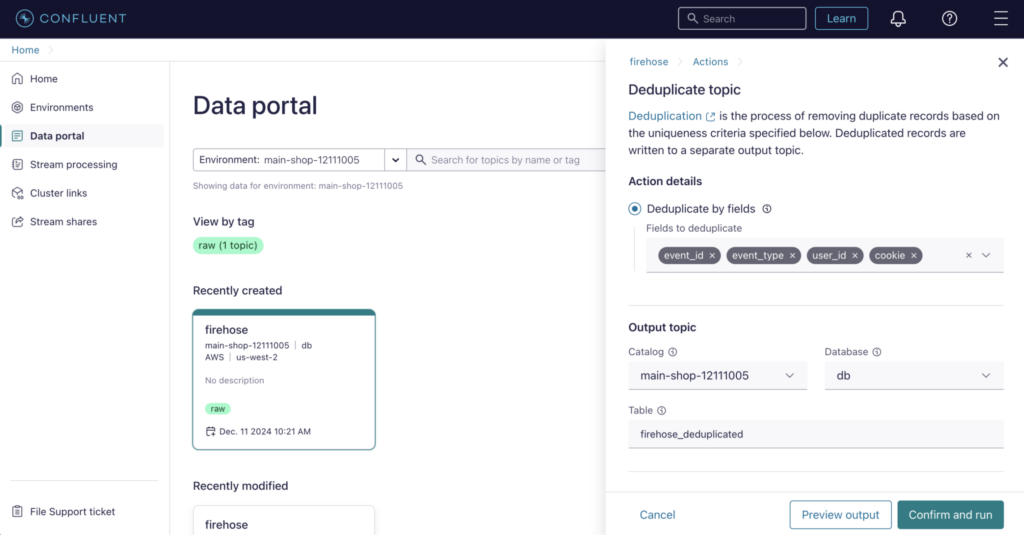This screenshot has height=535, width=1024.
Task: Click the Data portal sidebar icon
Action: pyautogui.click(x=18, y=136)
